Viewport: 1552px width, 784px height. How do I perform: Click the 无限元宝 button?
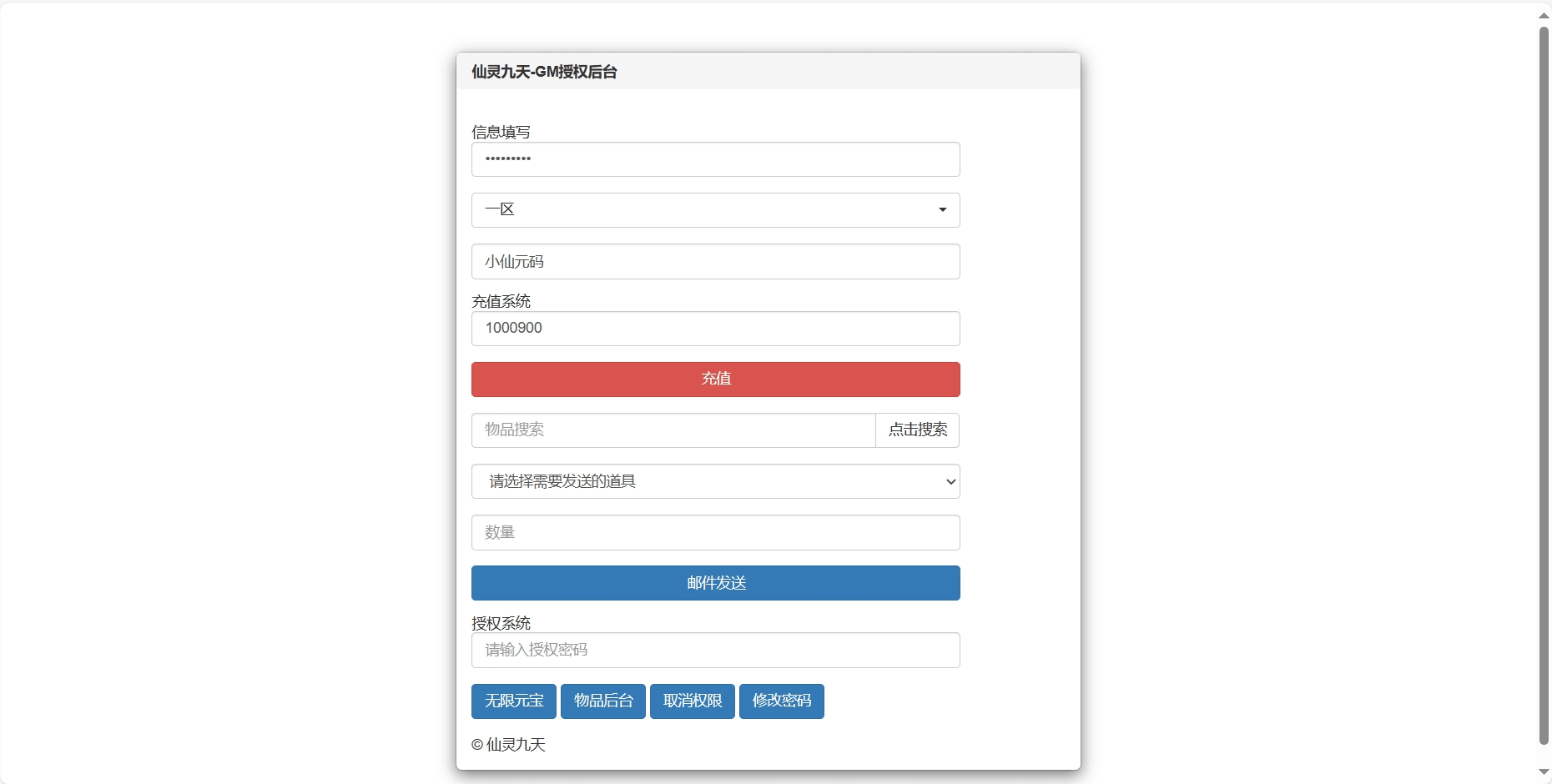click(x=513, y=701)
